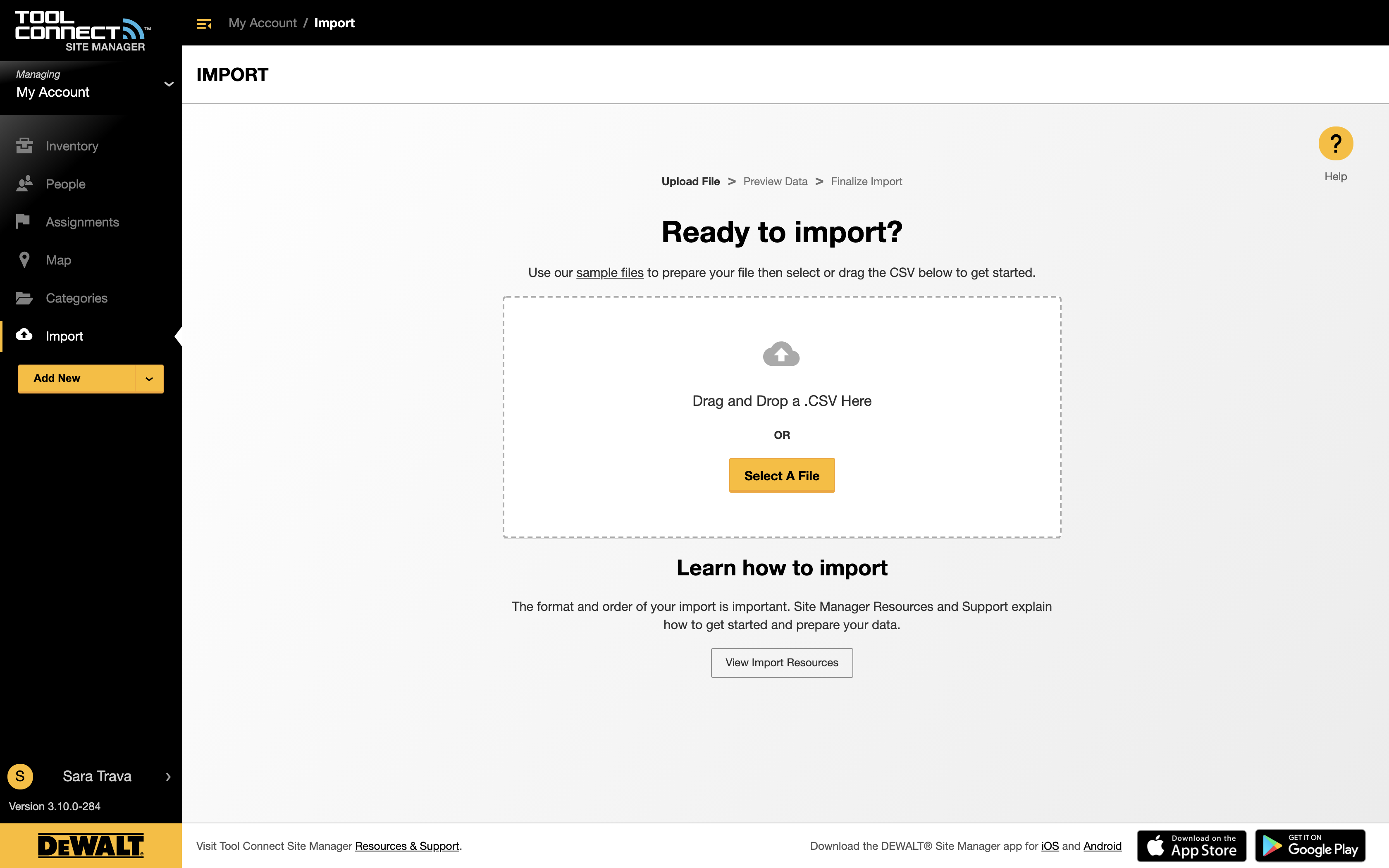Viewport: 1389px width, 868px height.
Task: Click the Select A File button
Action: [x=782, y=475]
